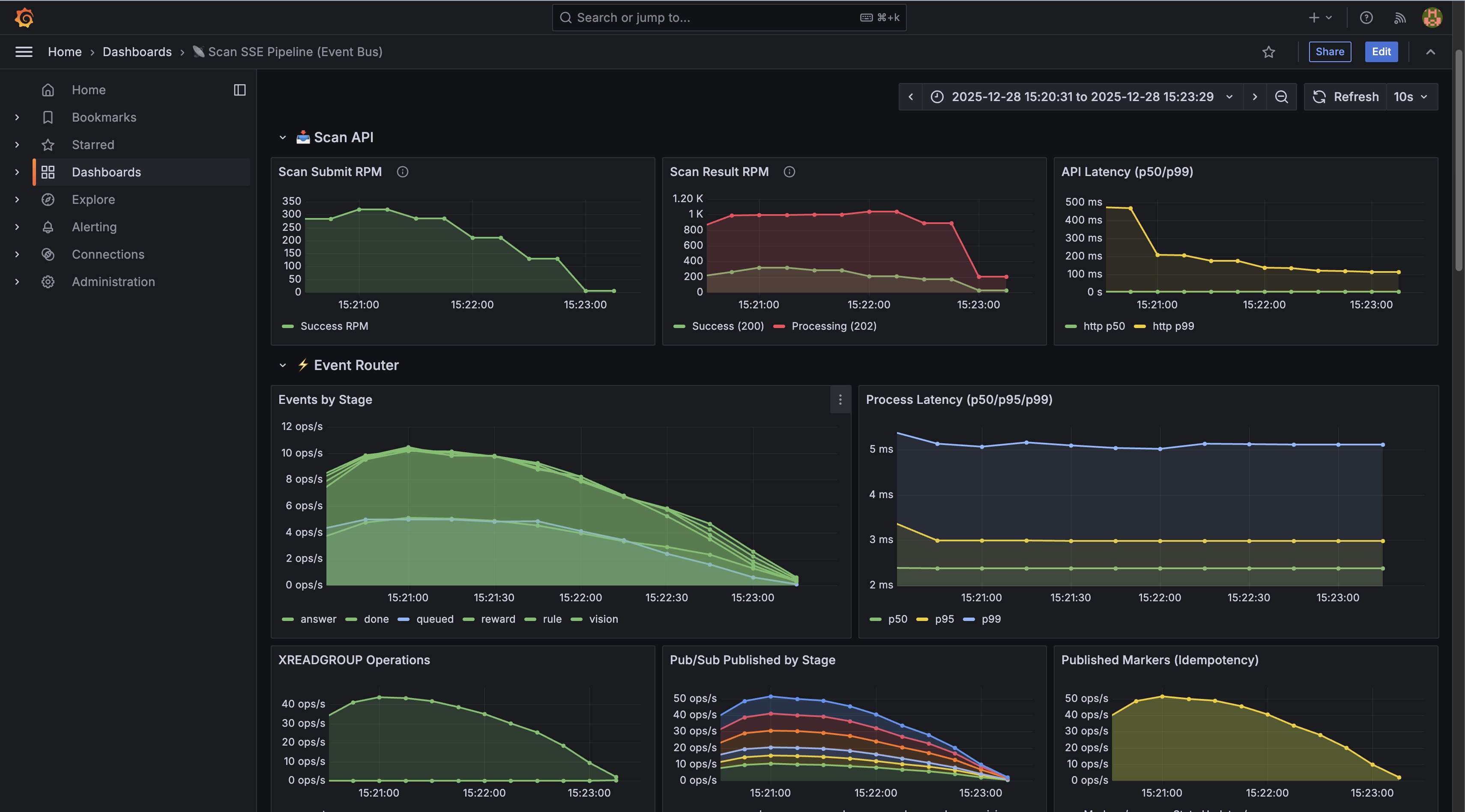Click the Edit dashboard button
Viewport: 1465px width, 812px height.
coord(1381,52)
